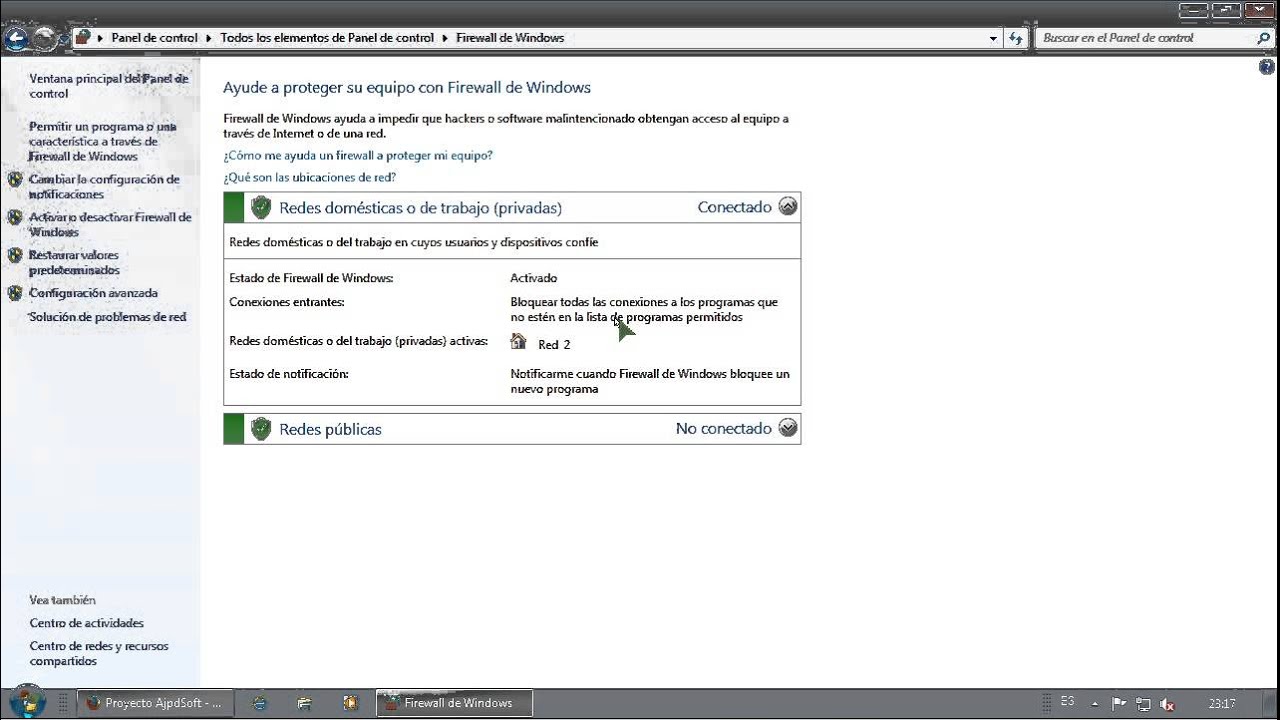Click shield icon beside Activar o desactivar Firewall
The height and width of the screenshot is (720, 1280).
[15, 217]
